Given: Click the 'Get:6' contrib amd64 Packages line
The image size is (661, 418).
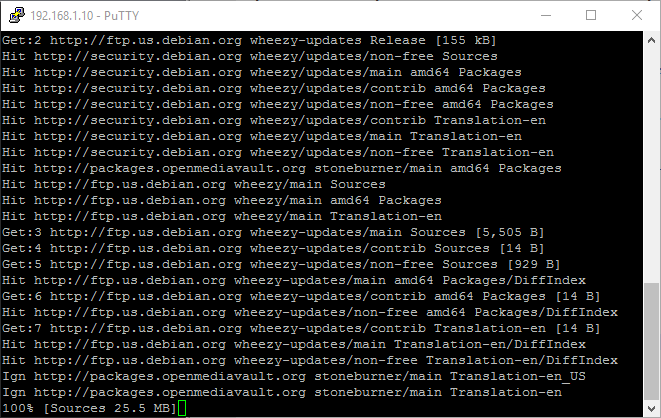Looking at the screenshot, I should [x=301, y=297].
